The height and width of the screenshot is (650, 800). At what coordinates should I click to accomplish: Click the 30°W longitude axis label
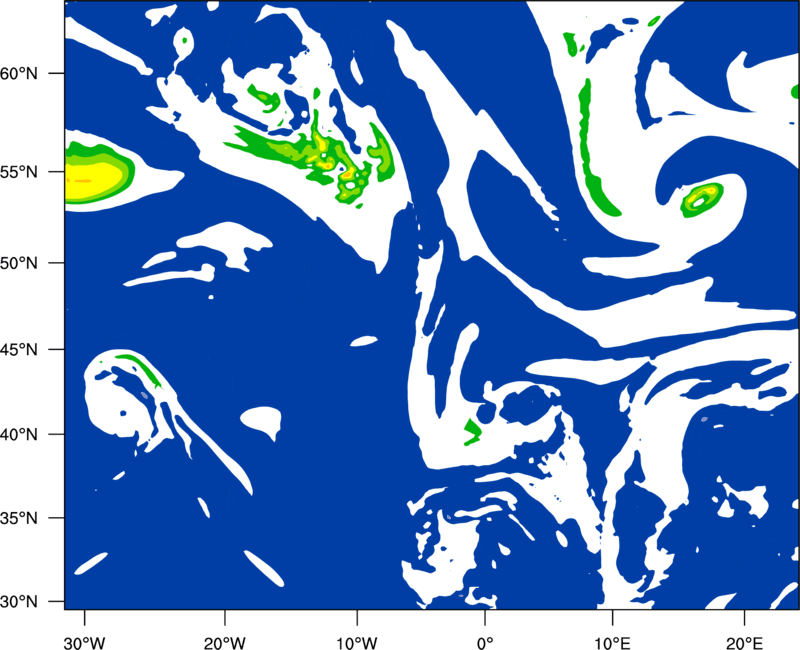click(x=85, y=643)
